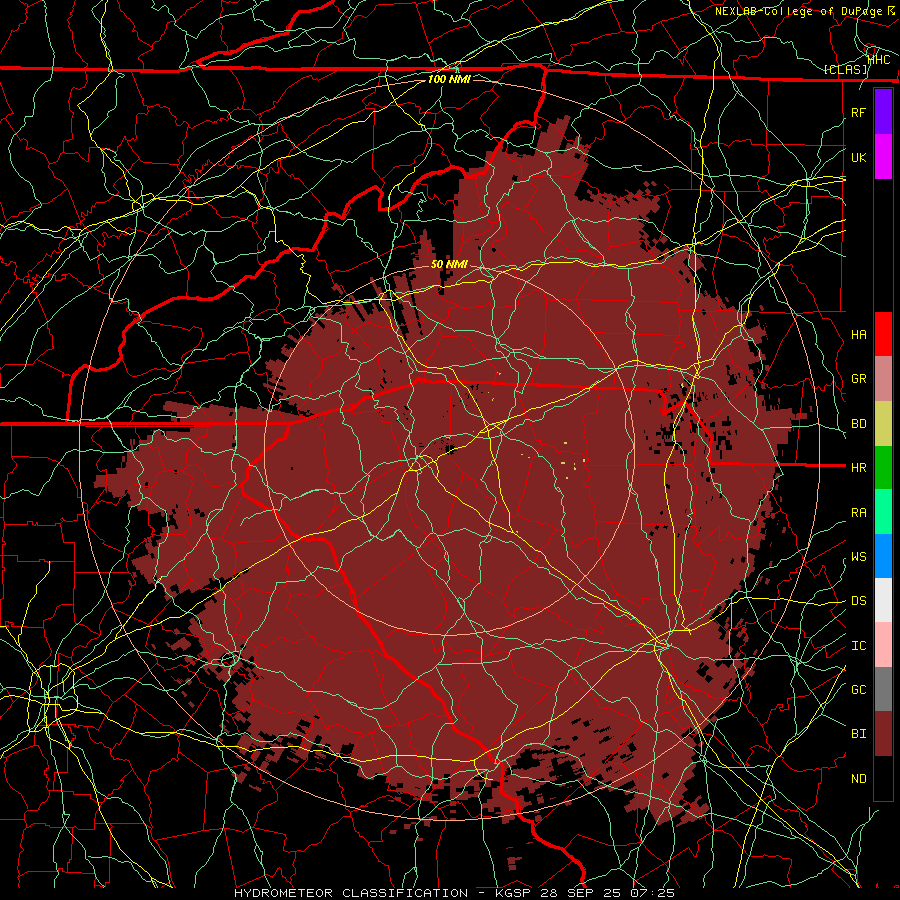Click the brown BI legend color swatch
This screenshot has width=900, height=900.
click(883, 734)
